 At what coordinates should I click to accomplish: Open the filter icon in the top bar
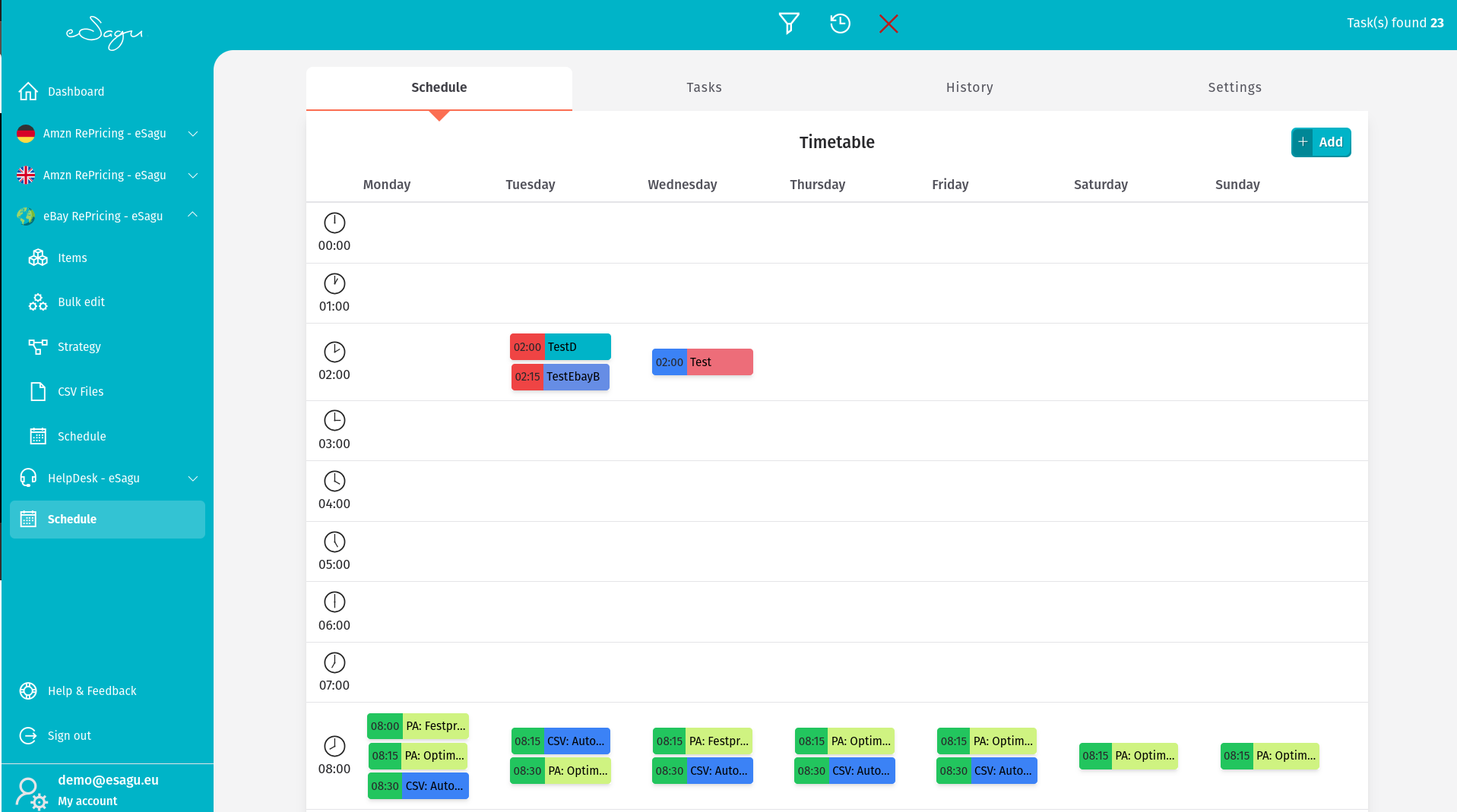[x=788, y=24]
